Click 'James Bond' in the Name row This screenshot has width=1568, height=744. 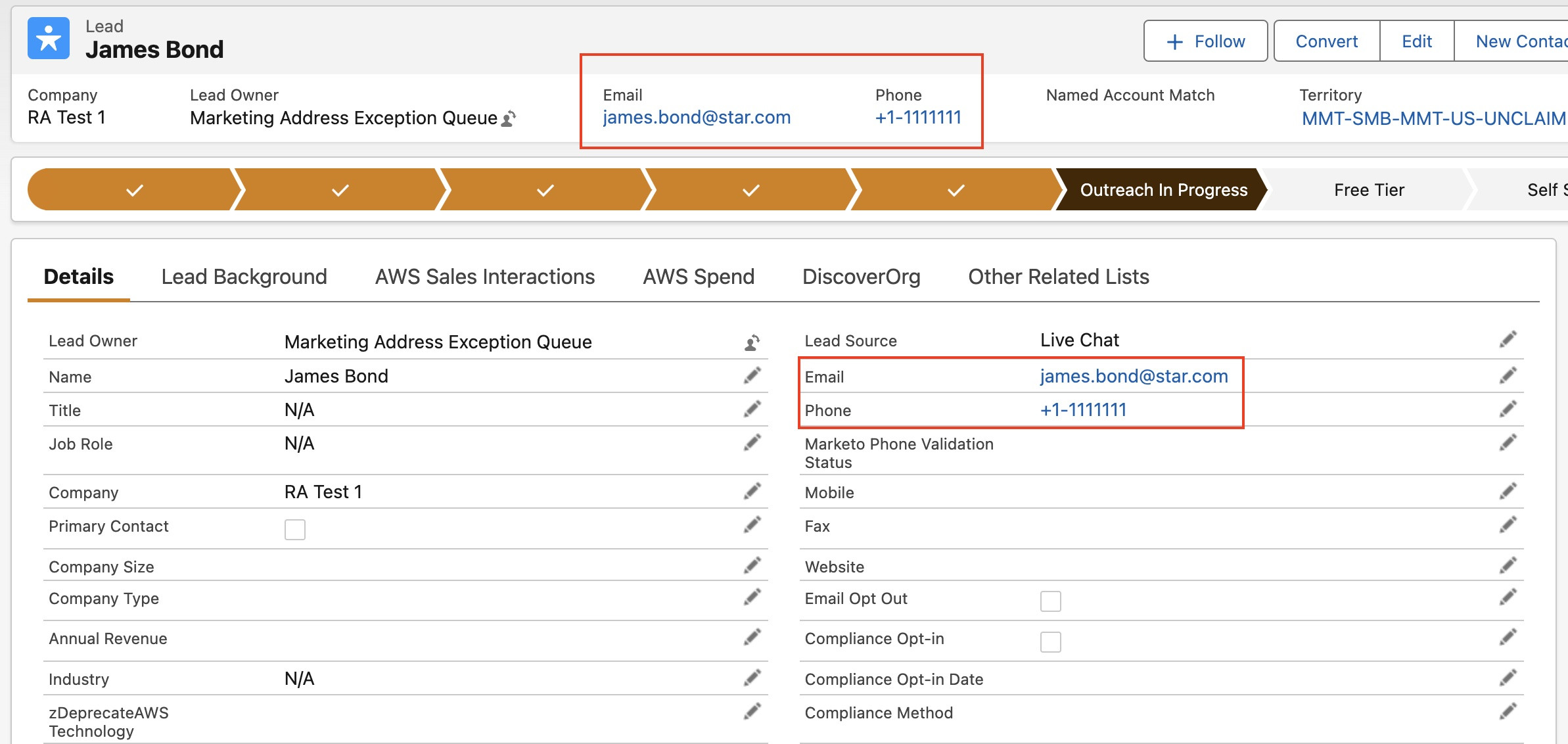(336, 376)
